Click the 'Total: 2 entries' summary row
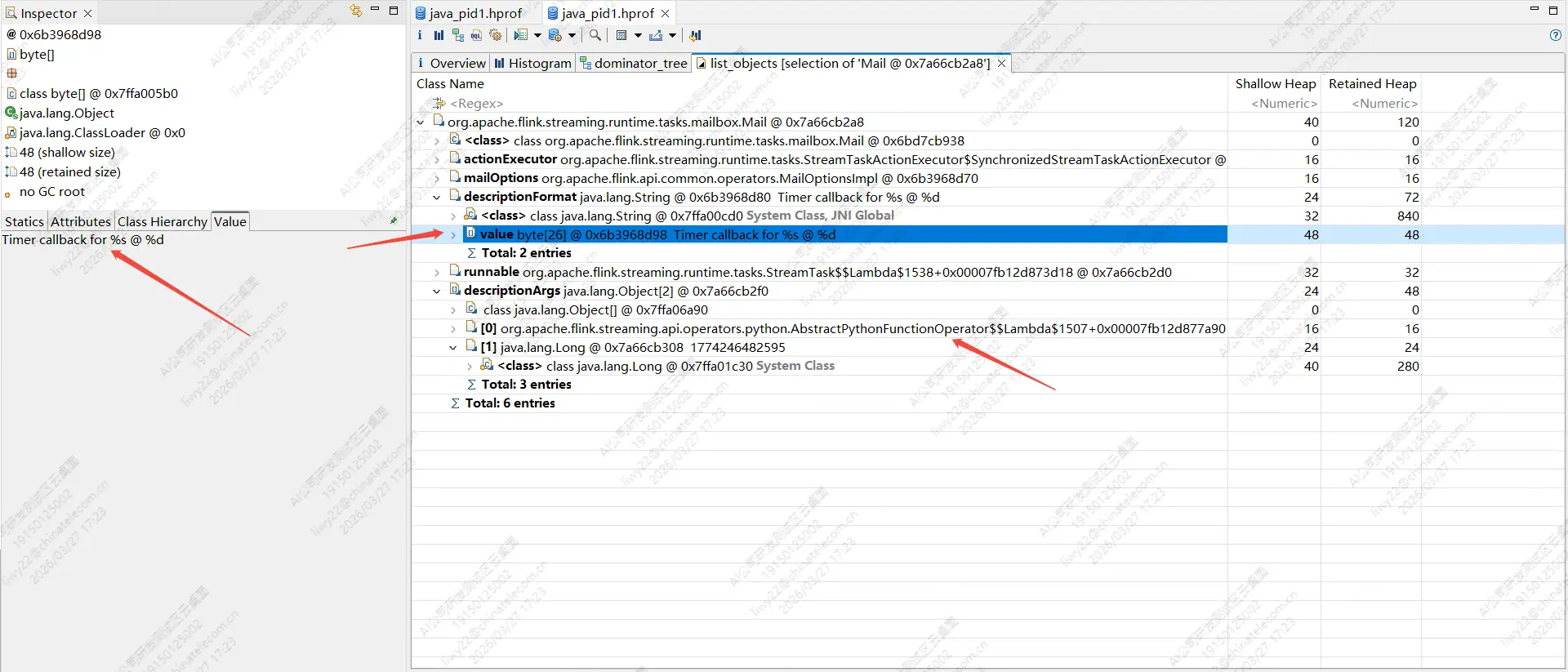The image size is (1568, 672). [526, 253]
